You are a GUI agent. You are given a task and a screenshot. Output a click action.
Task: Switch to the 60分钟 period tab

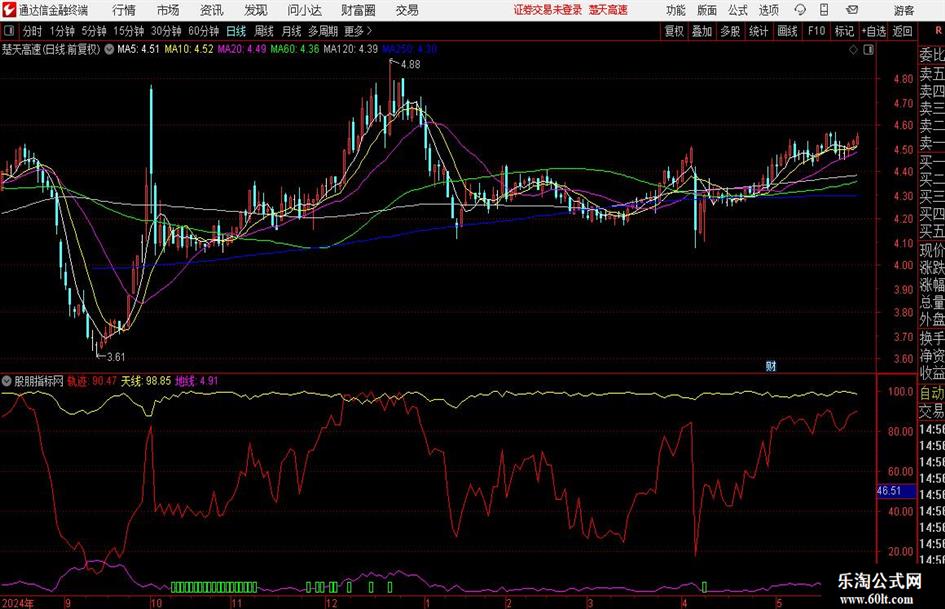pos(204,31)
